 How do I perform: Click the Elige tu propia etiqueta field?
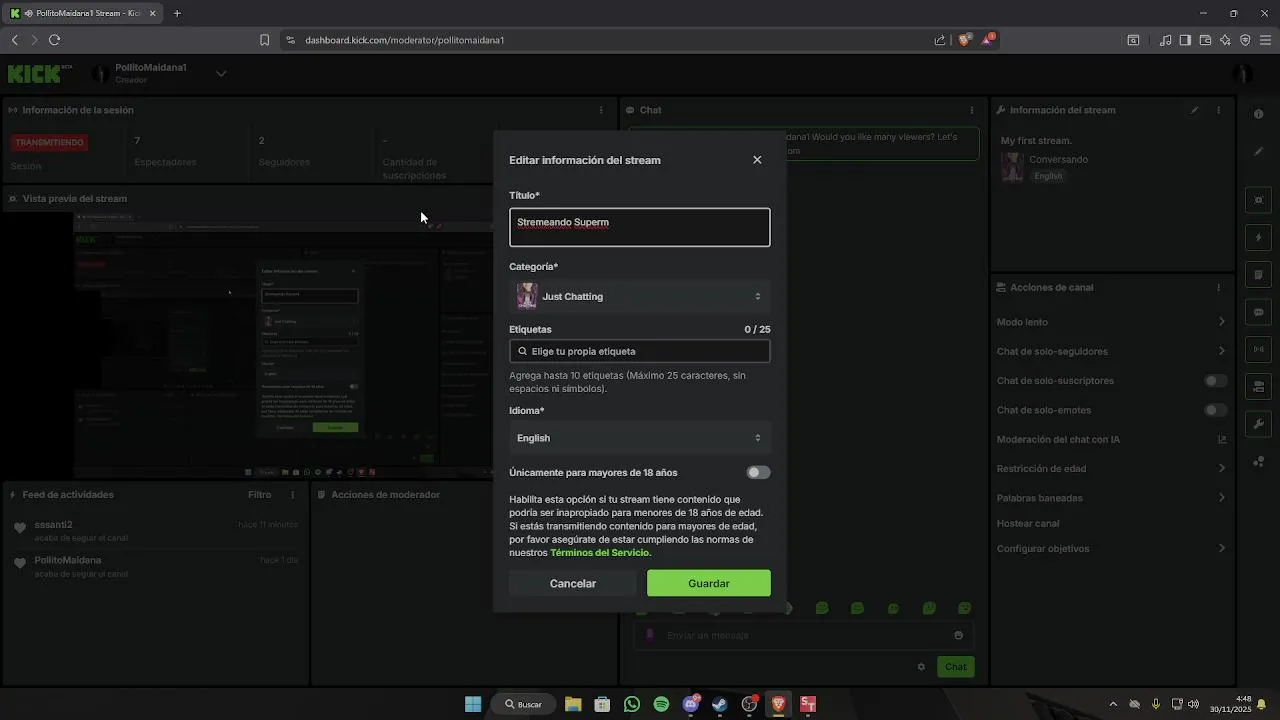[640, 351]
